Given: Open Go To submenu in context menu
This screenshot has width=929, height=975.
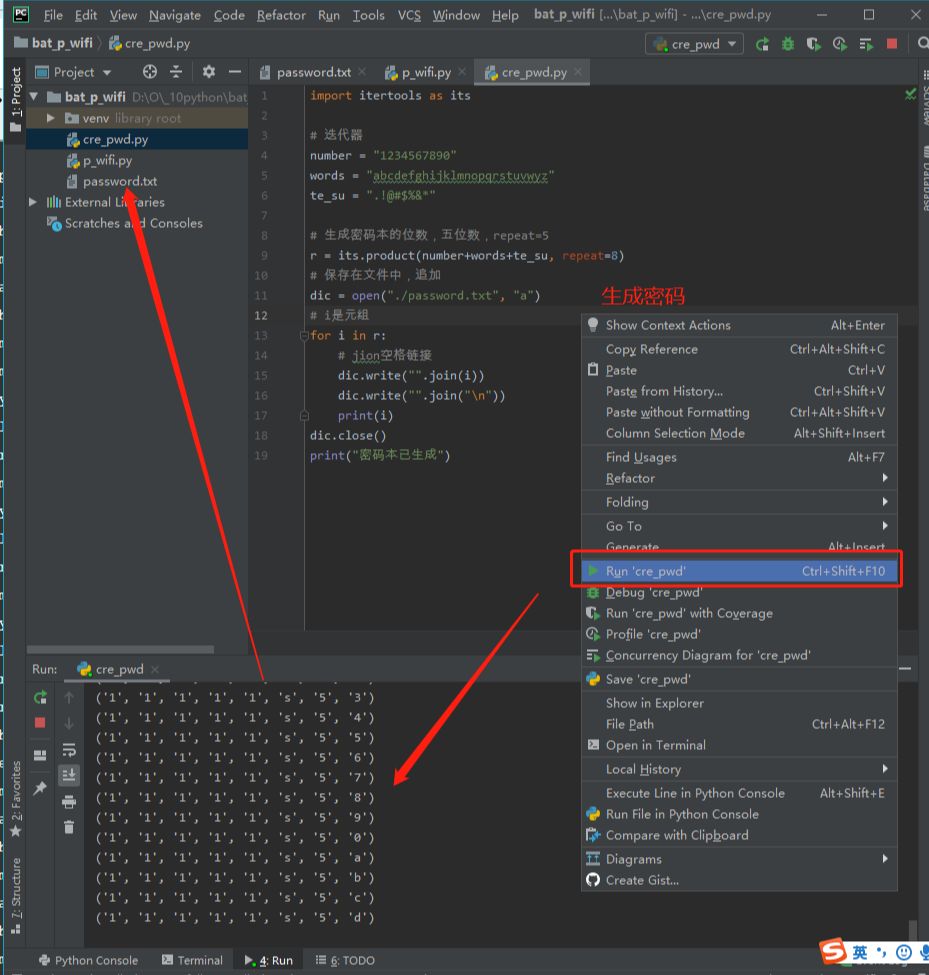Looking at the screenshot, I should (x=739, y=526).
